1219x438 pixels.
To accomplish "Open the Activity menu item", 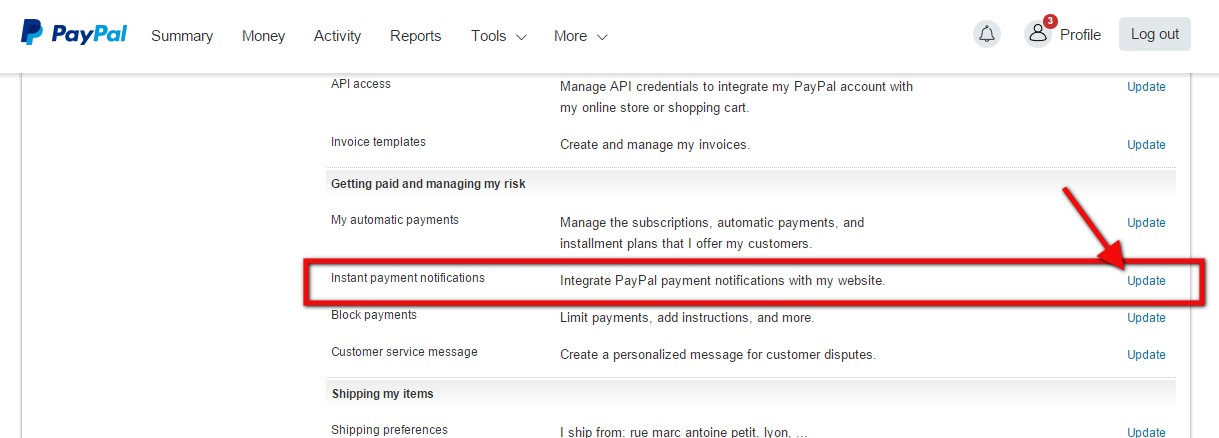I will (337, 36).
